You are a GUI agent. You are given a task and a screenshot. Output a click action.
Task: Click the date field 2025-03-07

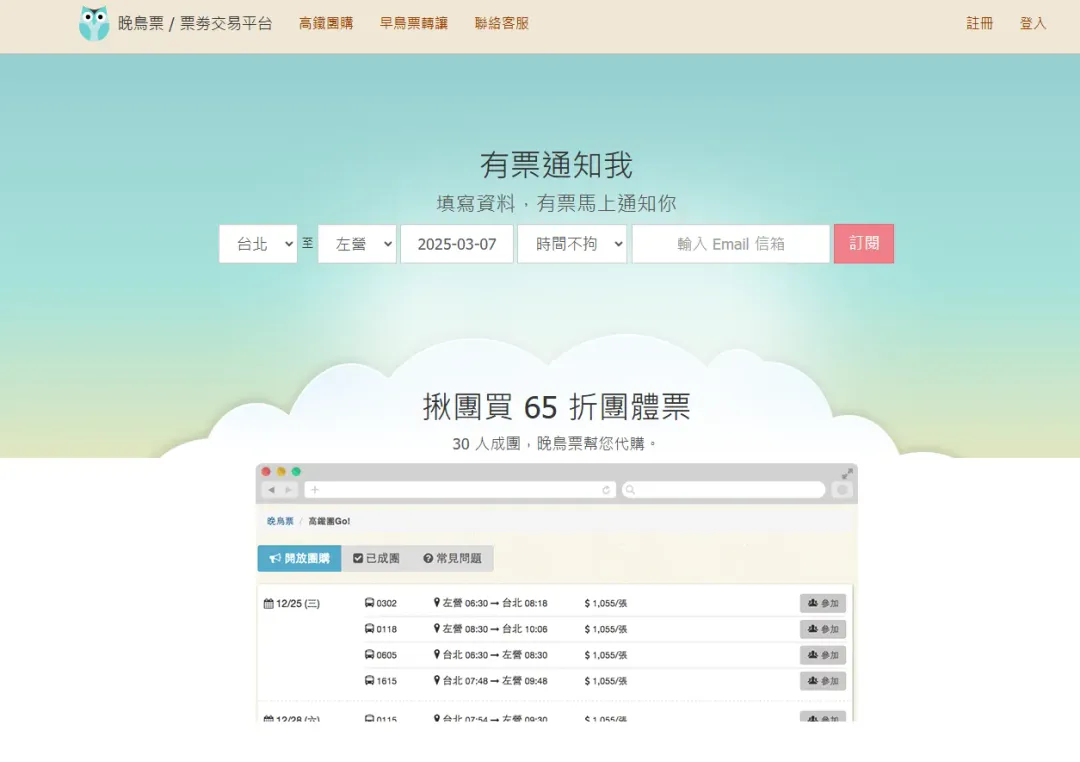pyautogui.click(x=457, y=244)
